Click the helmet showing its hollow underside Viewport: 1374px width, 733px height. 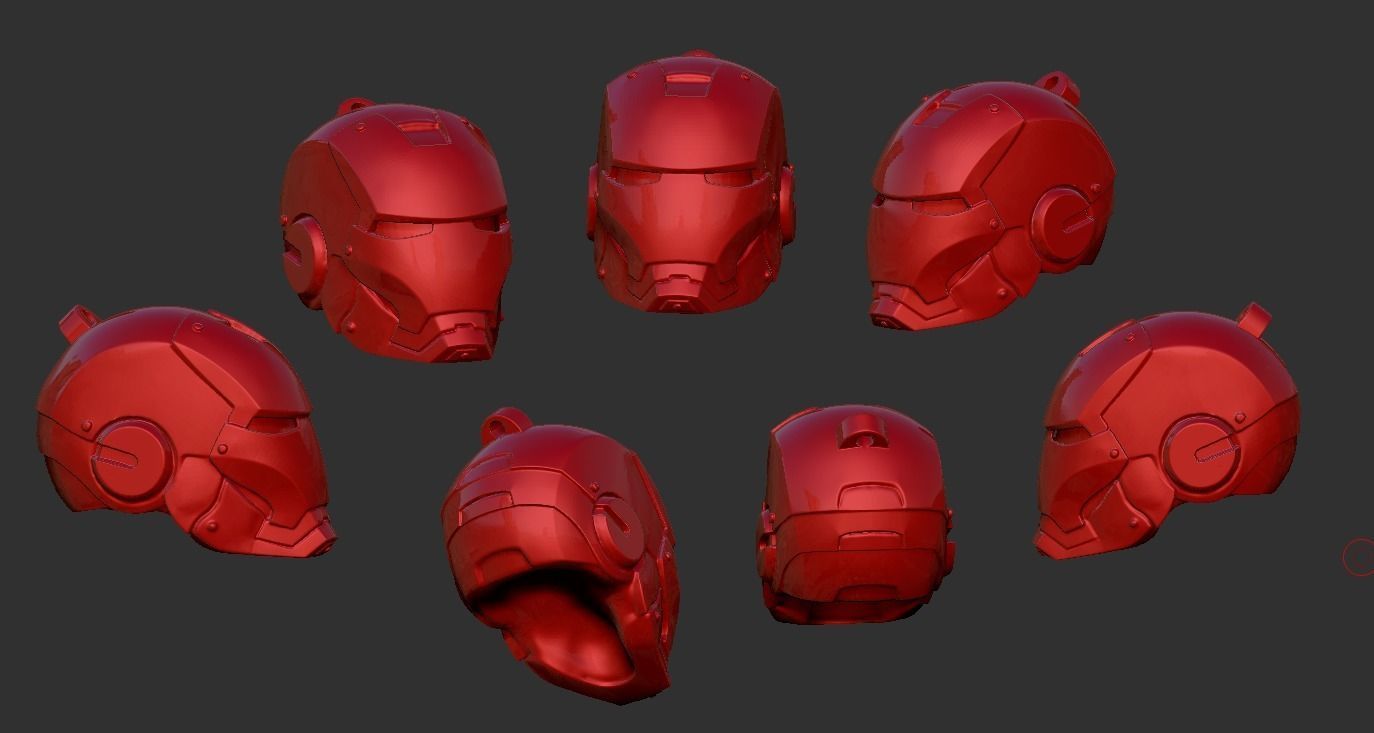coord(560,556)
